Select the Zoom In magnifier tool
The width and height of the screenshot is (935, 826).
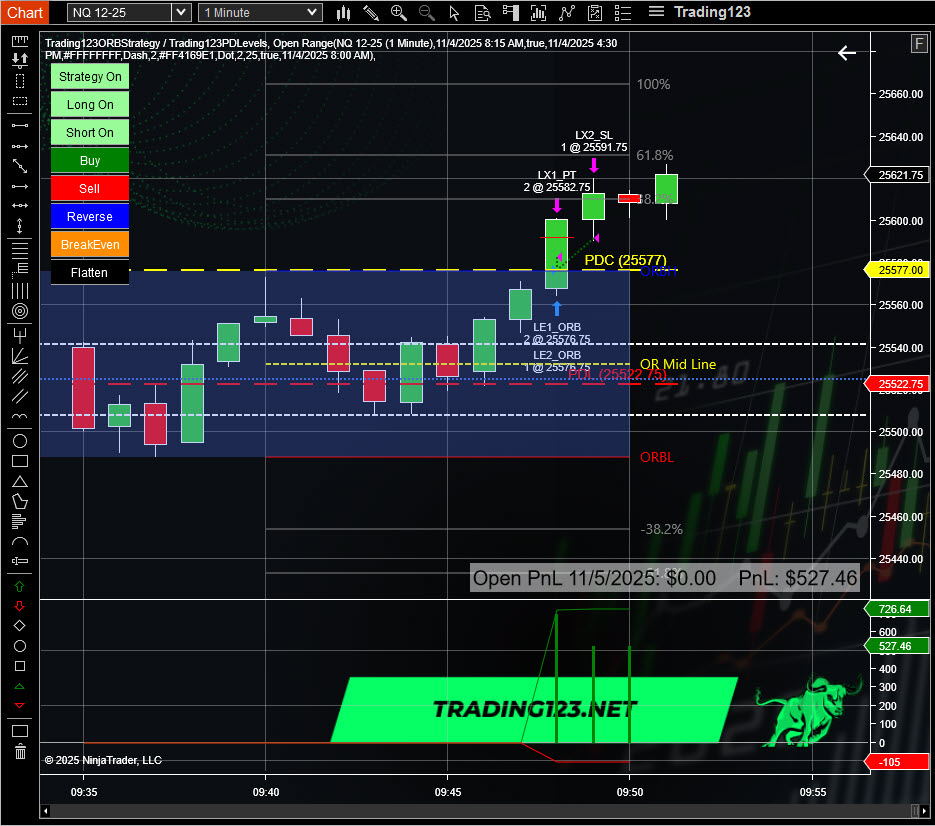coord(399,12)
